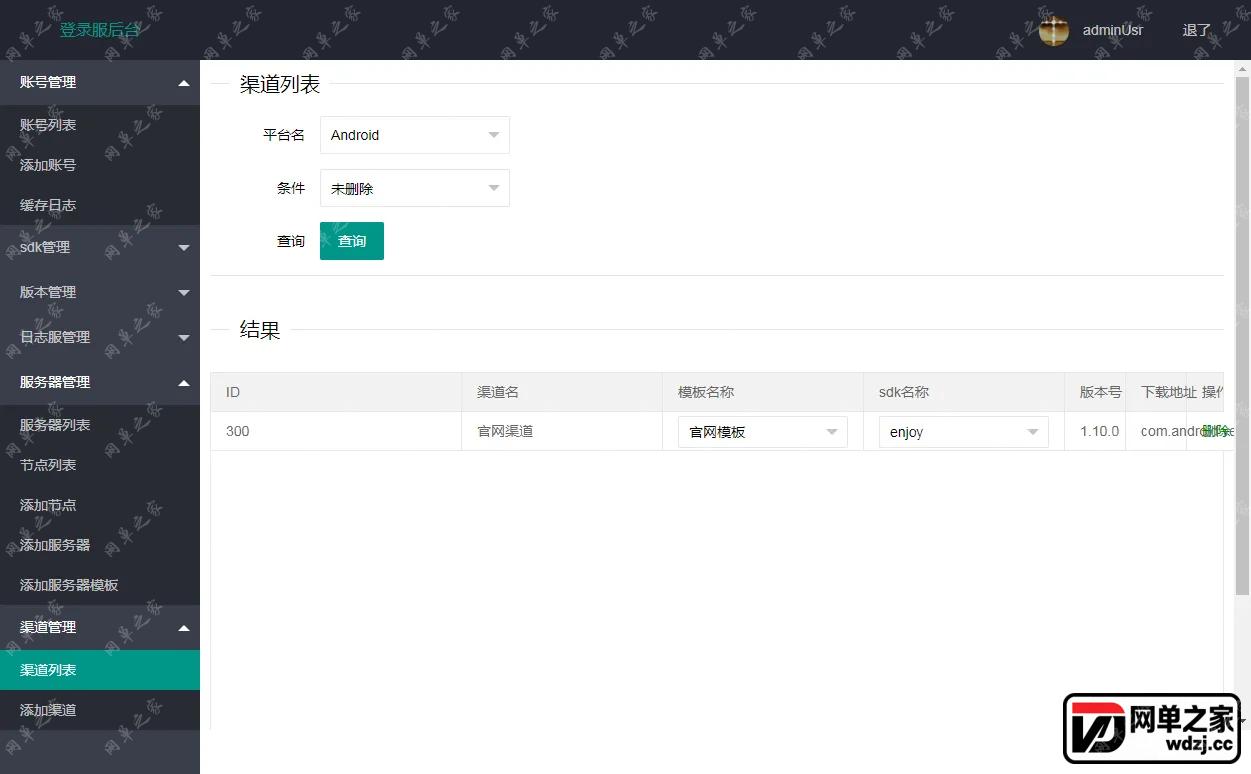Click the 模板名称 column header
1251x774 pixels.
pos(763,392)
